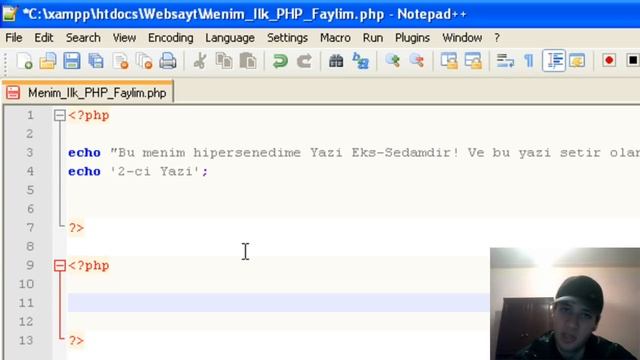This screenshot has width=640, height=360.
Task: Undo the last action with green arrow
Action: pos(280,61)
